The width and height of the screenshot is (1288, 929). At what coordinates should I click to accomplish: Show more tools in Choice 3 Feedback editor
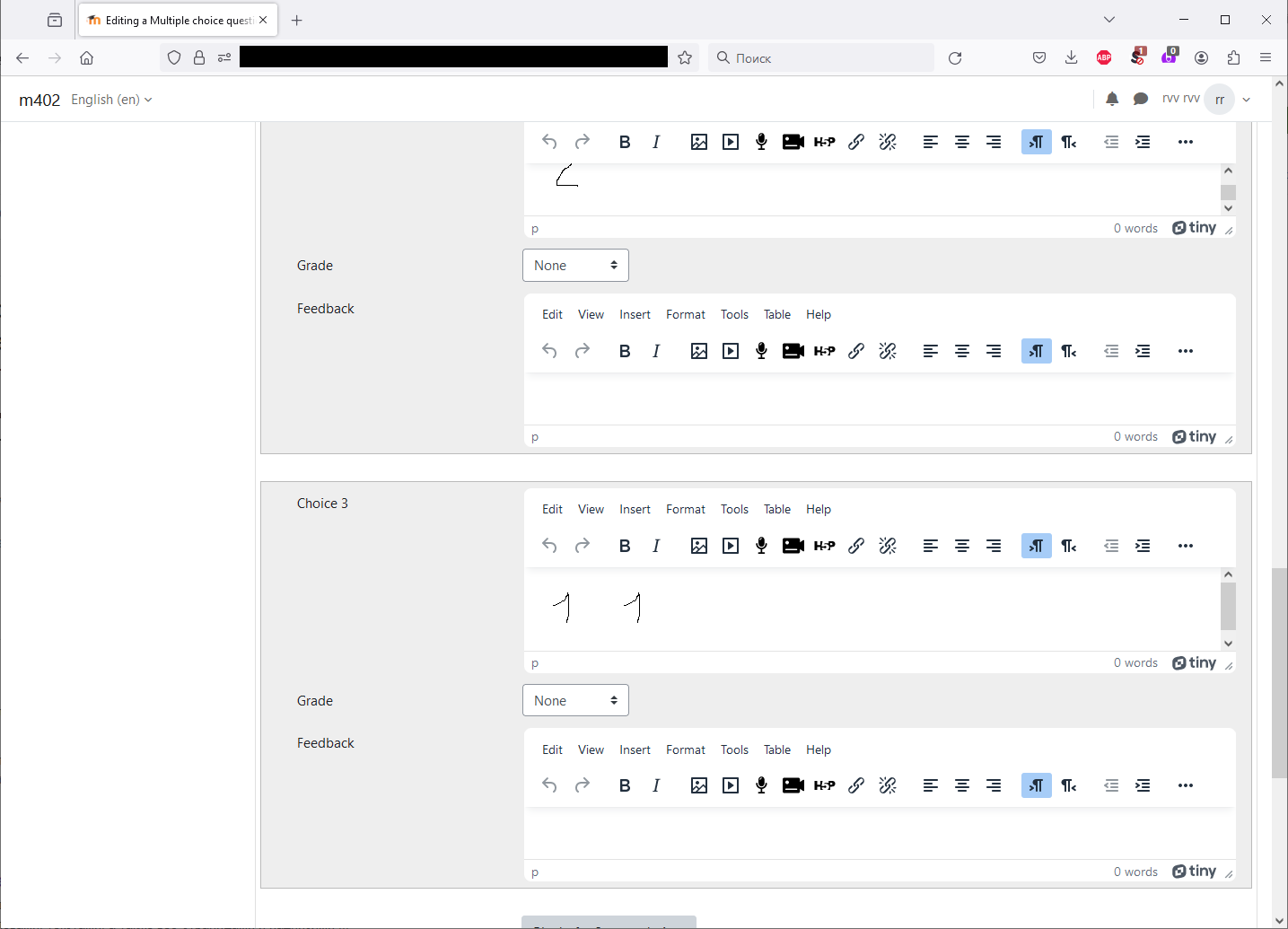point(1186,785)
